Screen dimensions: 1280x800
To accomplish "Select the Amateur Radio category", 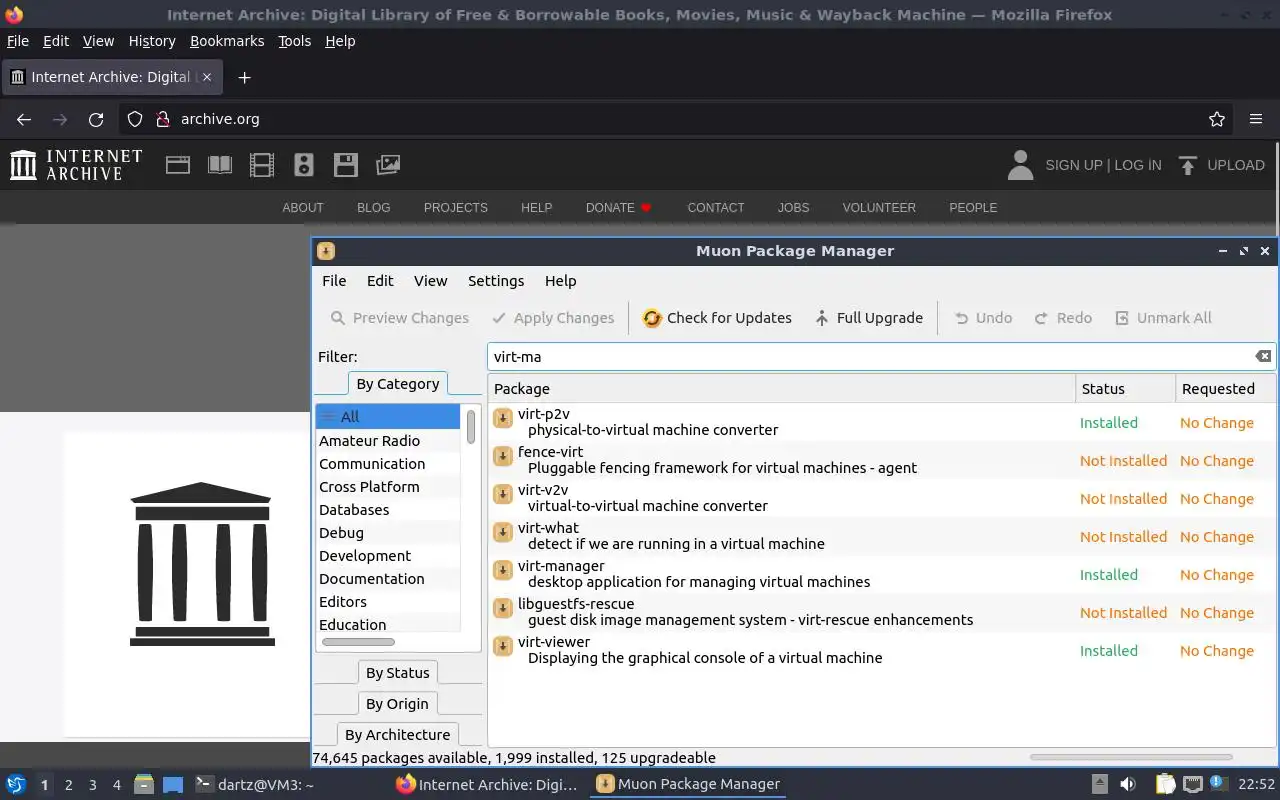I will [x=388, y=441].
